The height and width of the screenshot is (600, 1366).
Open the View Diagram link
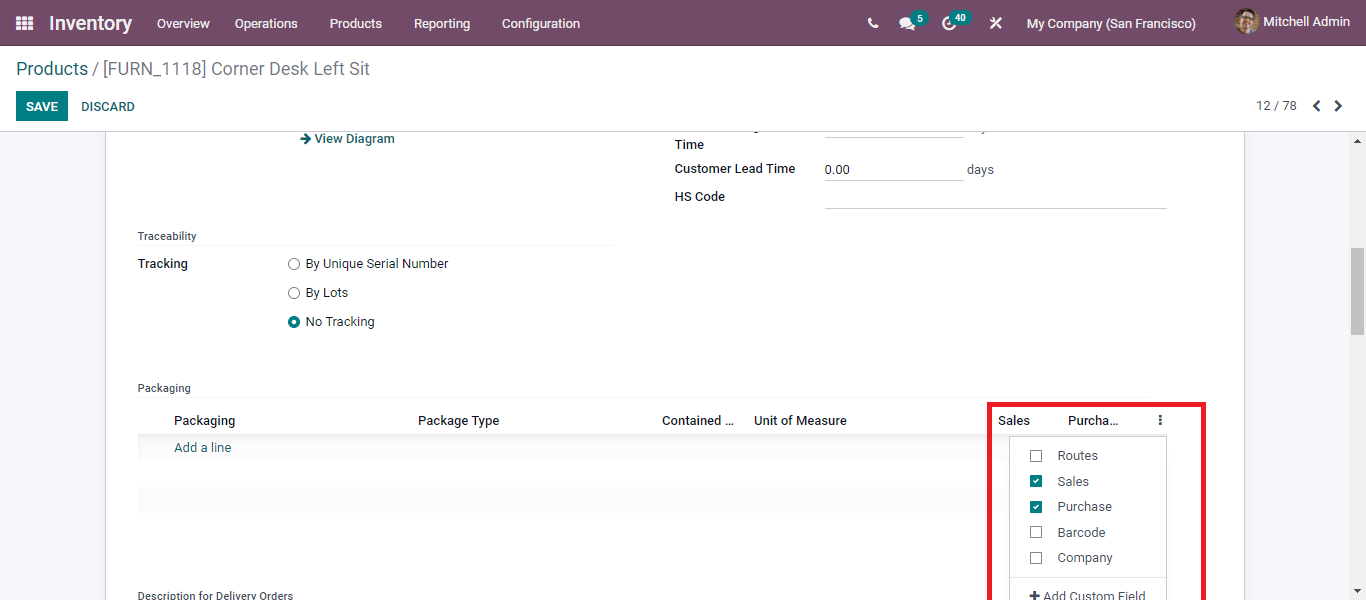pos(347,139)
